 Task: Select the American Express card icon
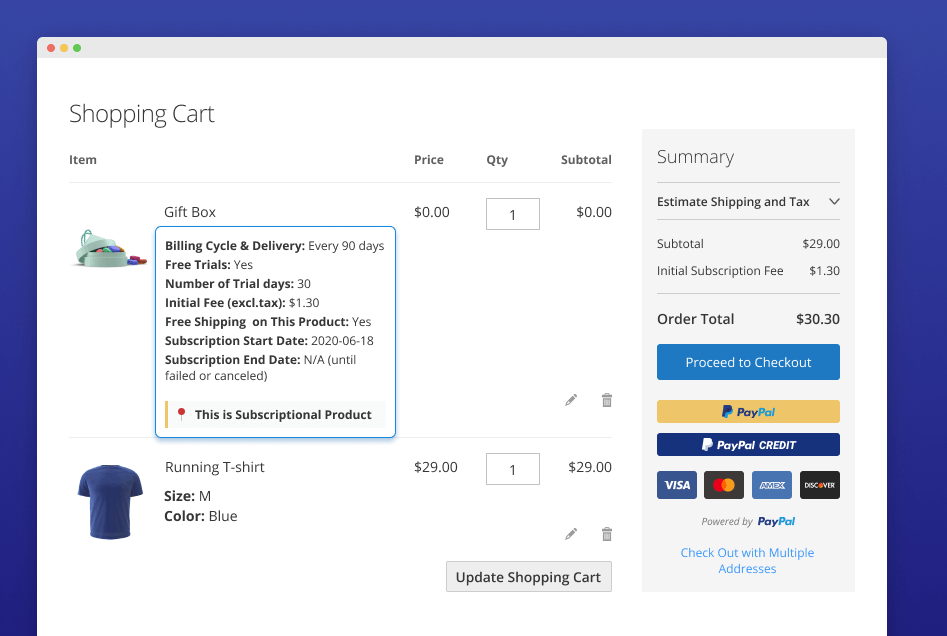click(771, 485)
